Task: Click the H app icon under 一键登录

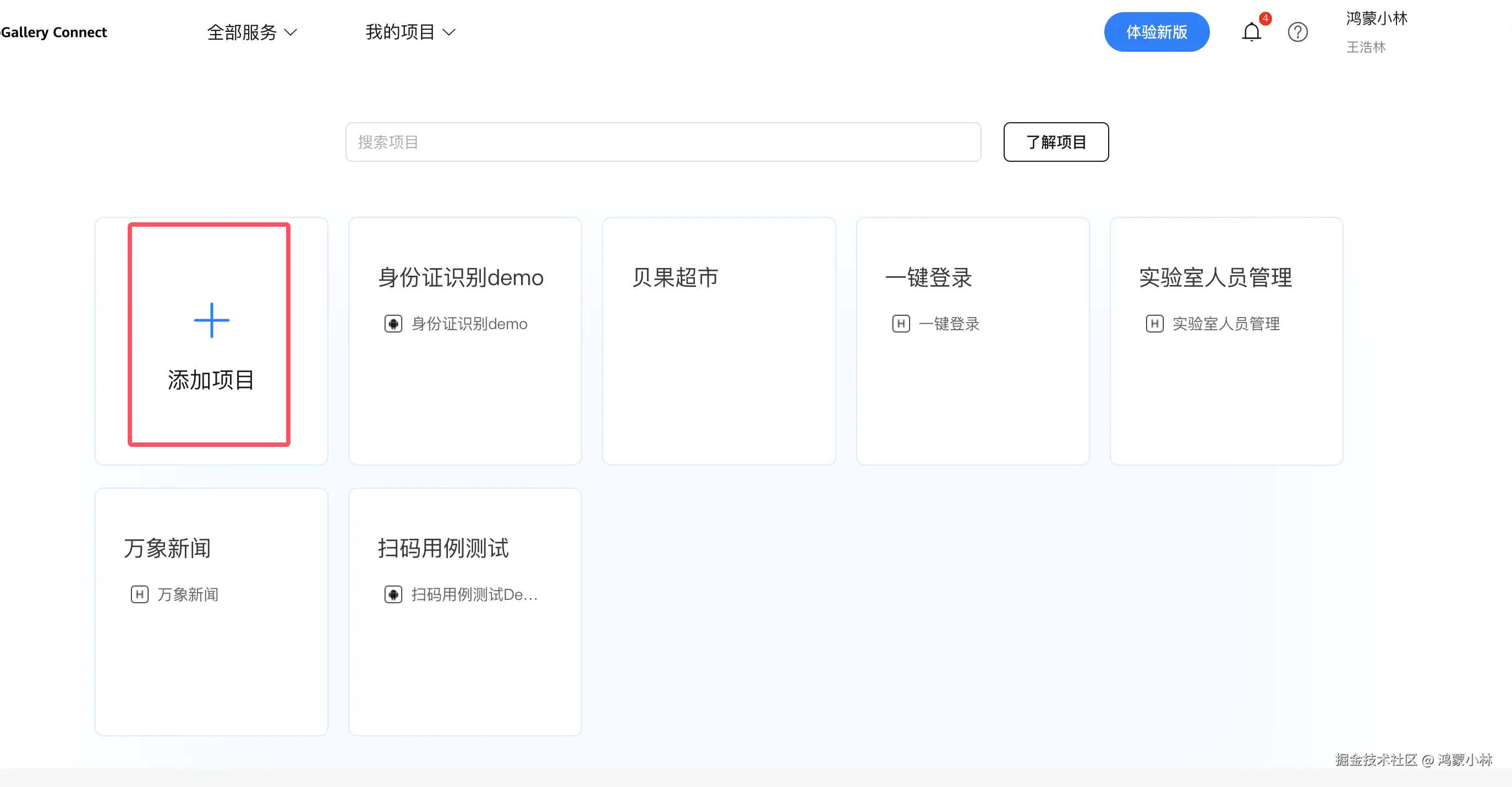Action: pyautogui.click(x=901, y=324)
